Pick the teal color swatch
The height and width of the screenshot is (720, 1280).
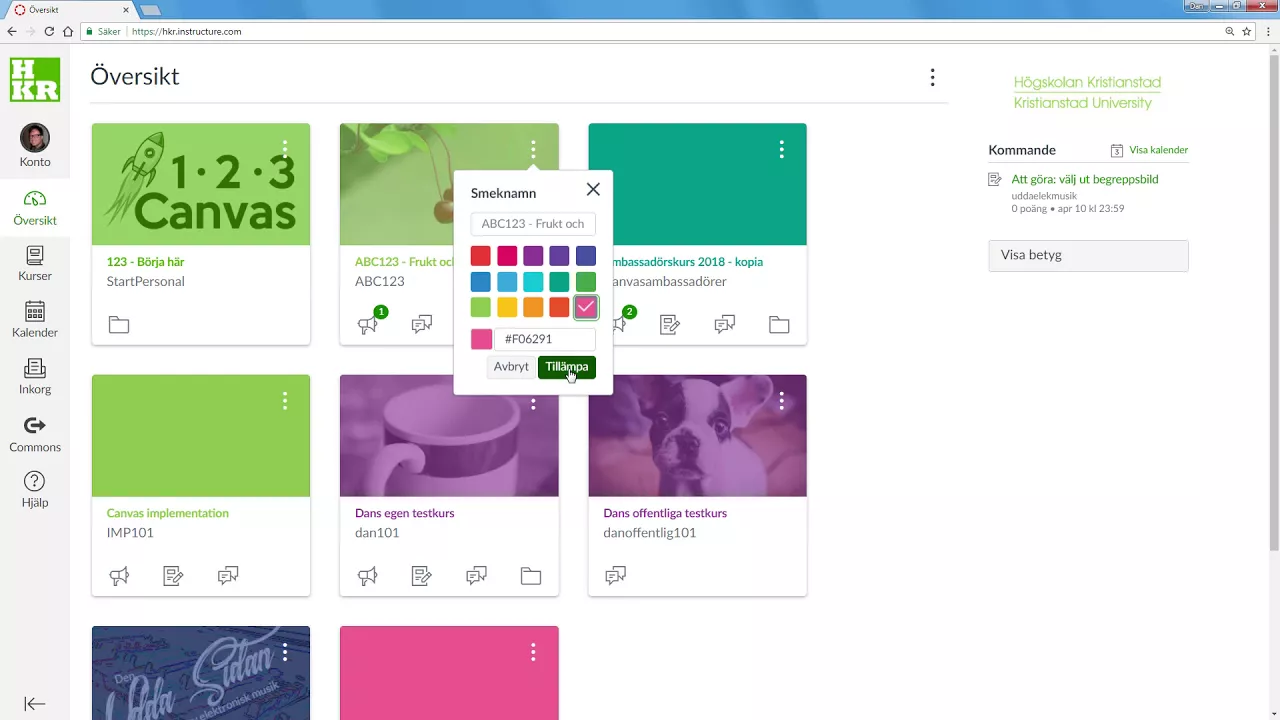(559, 282)
